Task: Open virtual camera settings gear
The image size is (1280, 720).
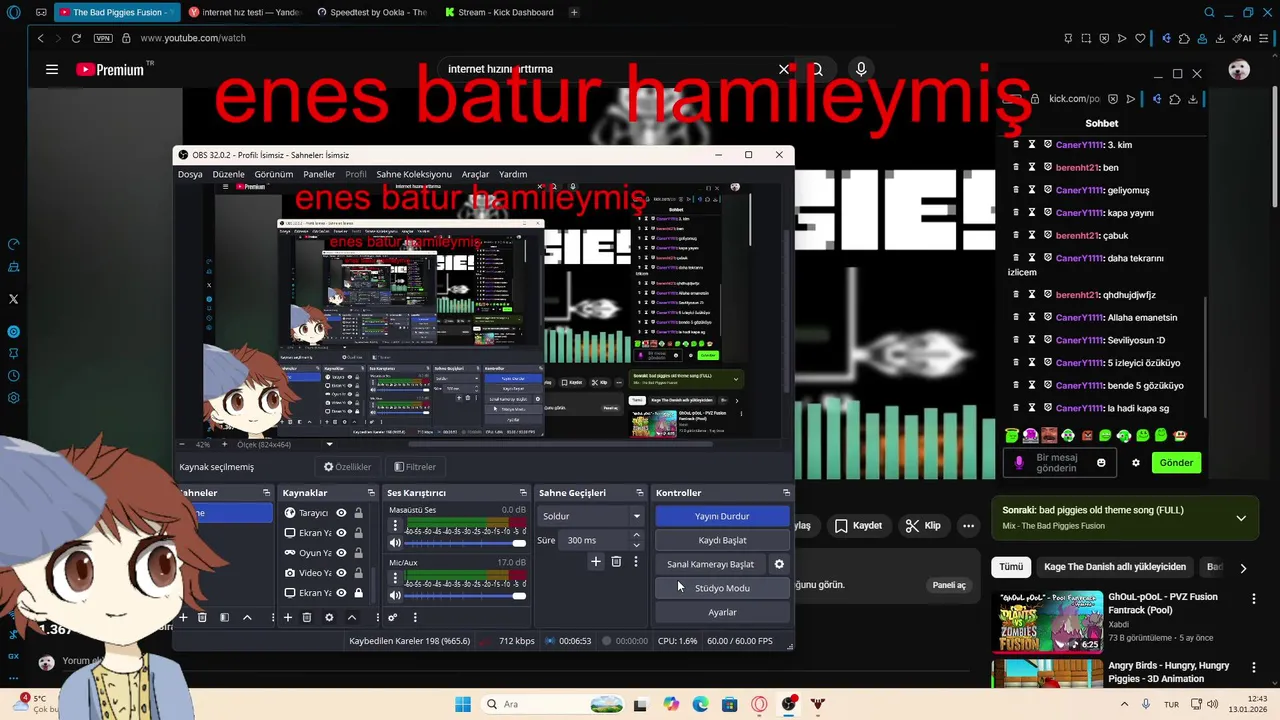Action: (779, 564)
